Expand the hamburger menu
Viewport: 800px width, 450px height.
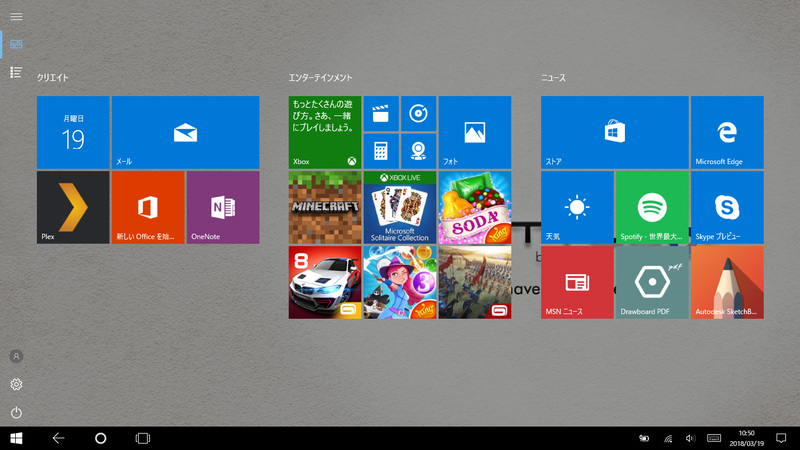pyautogui.click(x=16, y=17)
